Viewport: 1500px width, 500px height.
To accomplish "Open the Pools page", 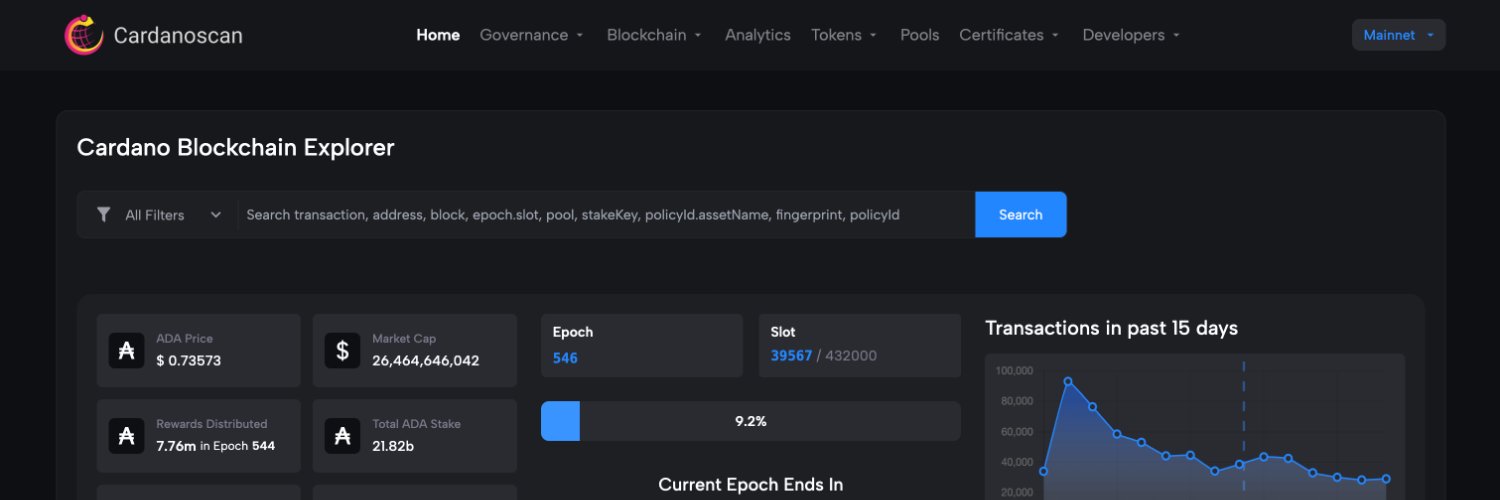I will [919, 35].
